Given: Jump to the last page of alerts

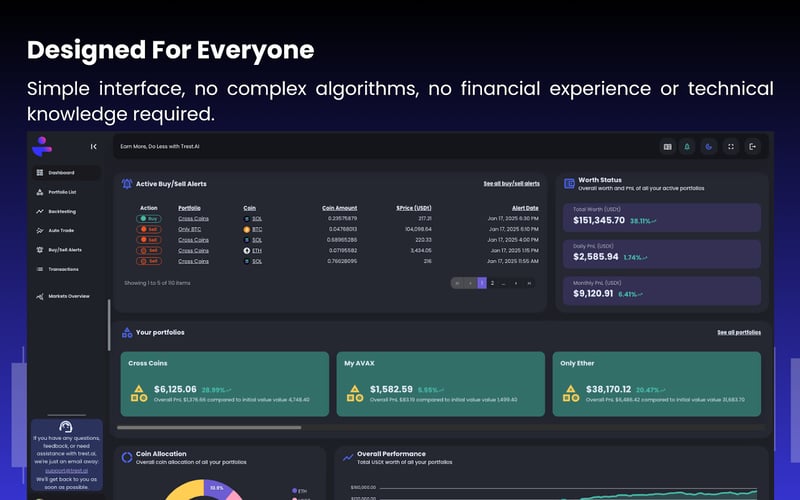Looking at the screenshot, I should (x=529, y=283).
